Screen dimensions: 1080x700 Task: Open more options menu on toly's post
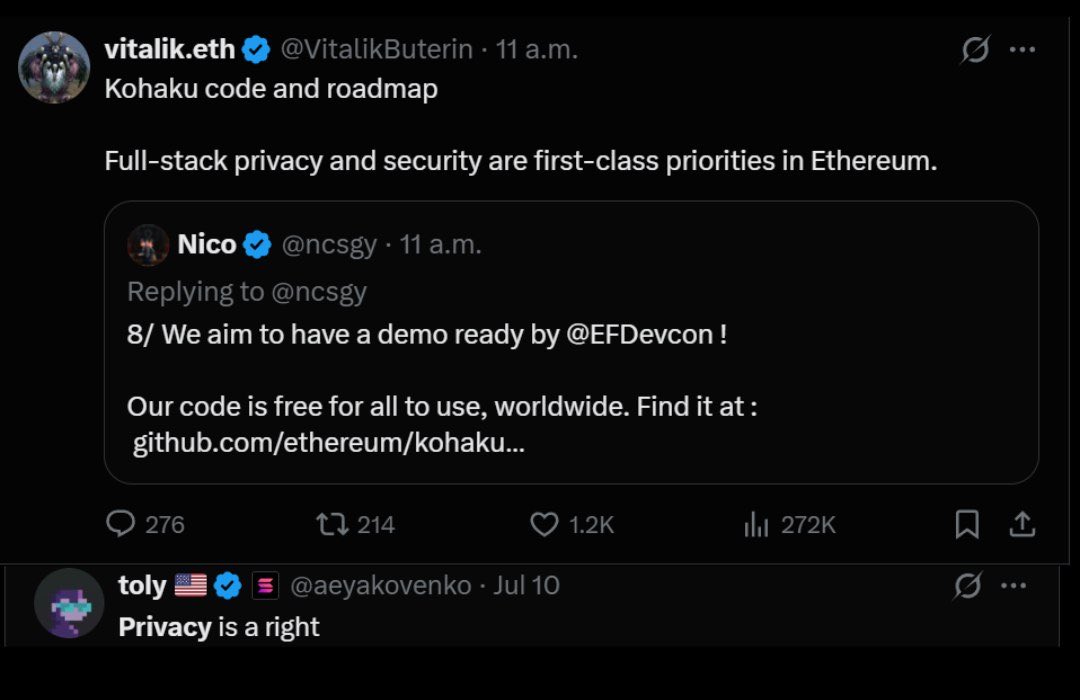pyautogui.click(x=1014, y=585)
